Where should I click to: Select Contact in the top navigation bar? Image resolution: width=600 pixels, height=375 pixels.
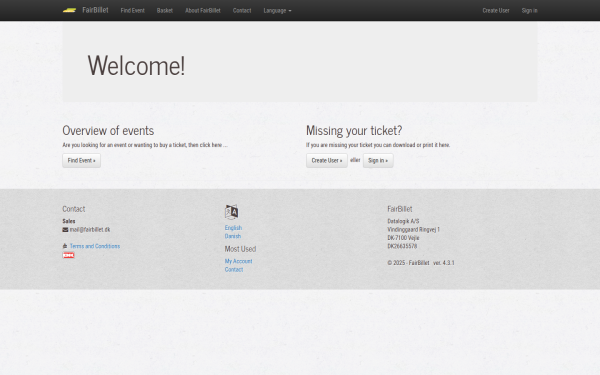(x=242, y=10)
